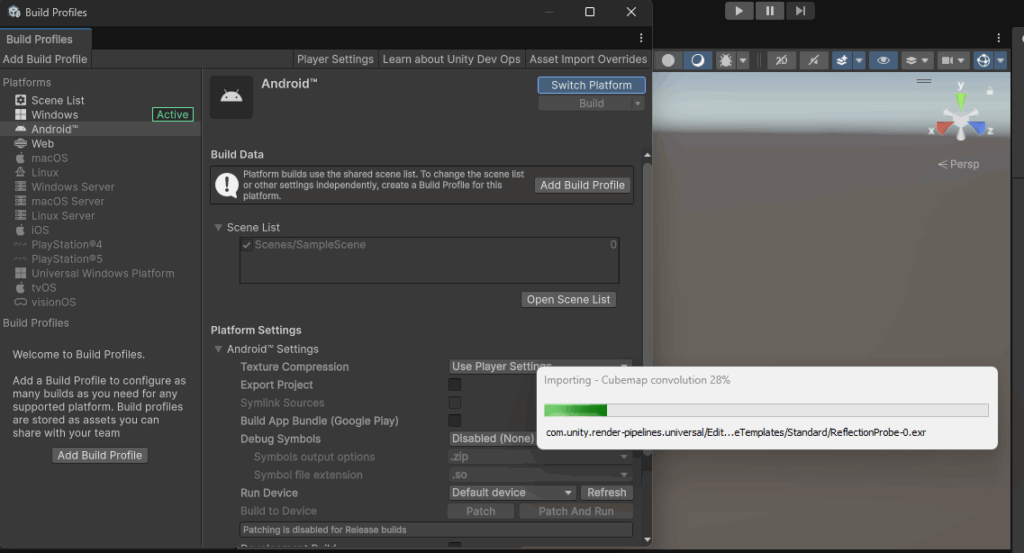Click the vertical scrollbar in platform settings
Screen dimensions: 1024x553
pos(647,307)
